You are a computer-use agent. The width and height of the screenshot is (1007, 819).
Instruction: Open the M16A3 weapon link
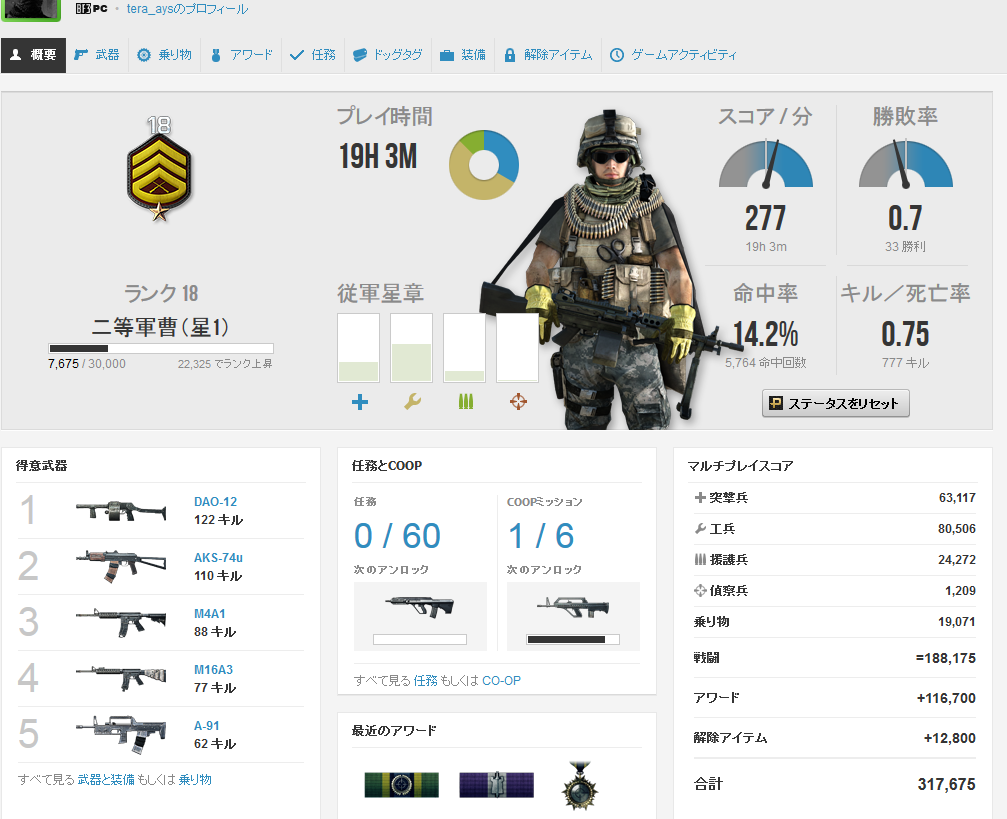[213, 669]
